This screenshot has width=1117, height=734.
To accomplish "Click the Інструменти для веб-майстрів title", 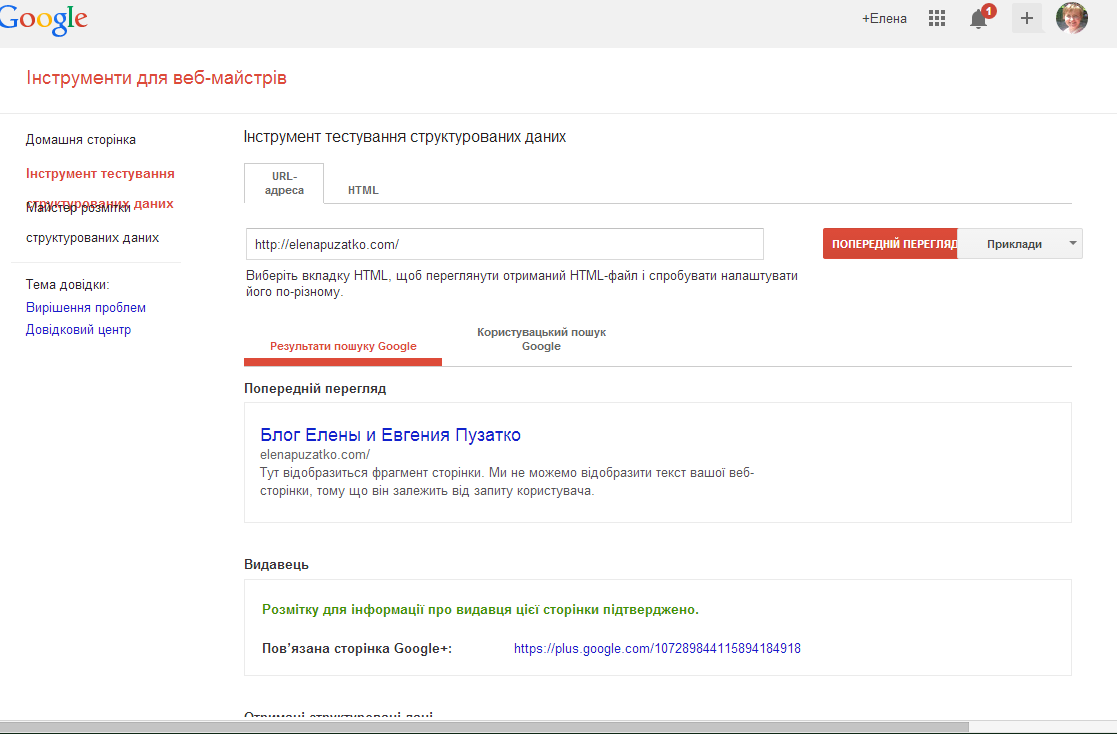I will point(157,78).
